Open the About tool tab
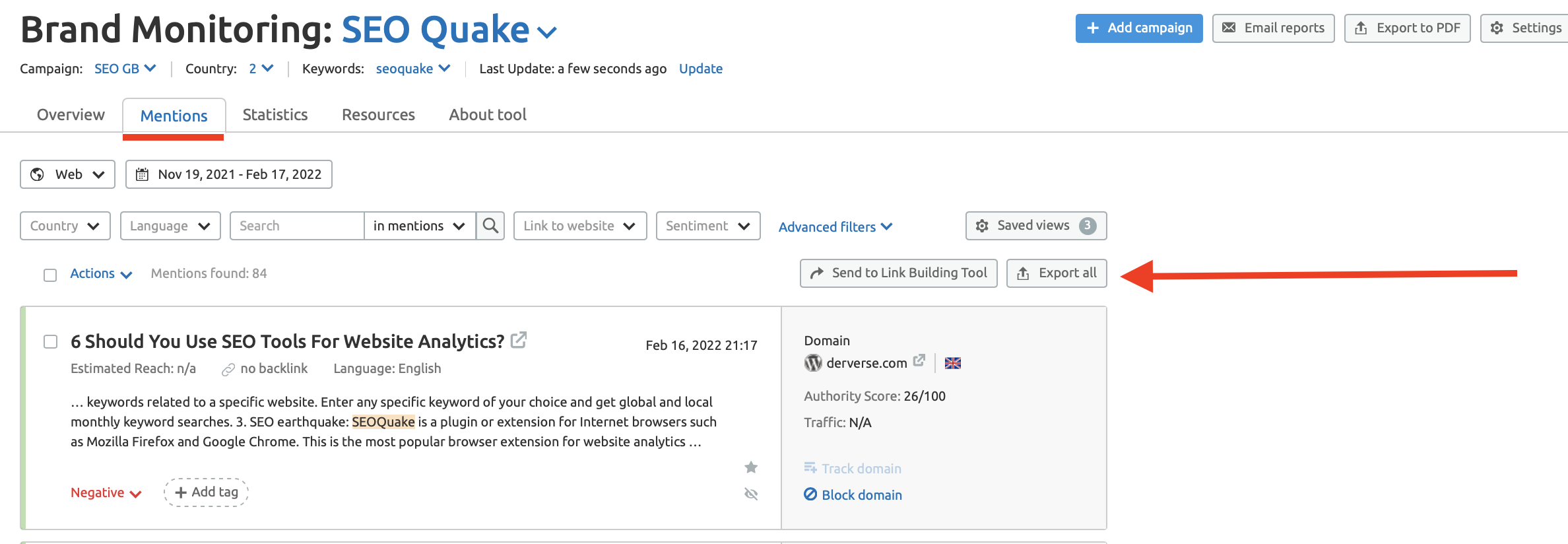The height and width of the screenshot is (544, 1568). (488, 115)
